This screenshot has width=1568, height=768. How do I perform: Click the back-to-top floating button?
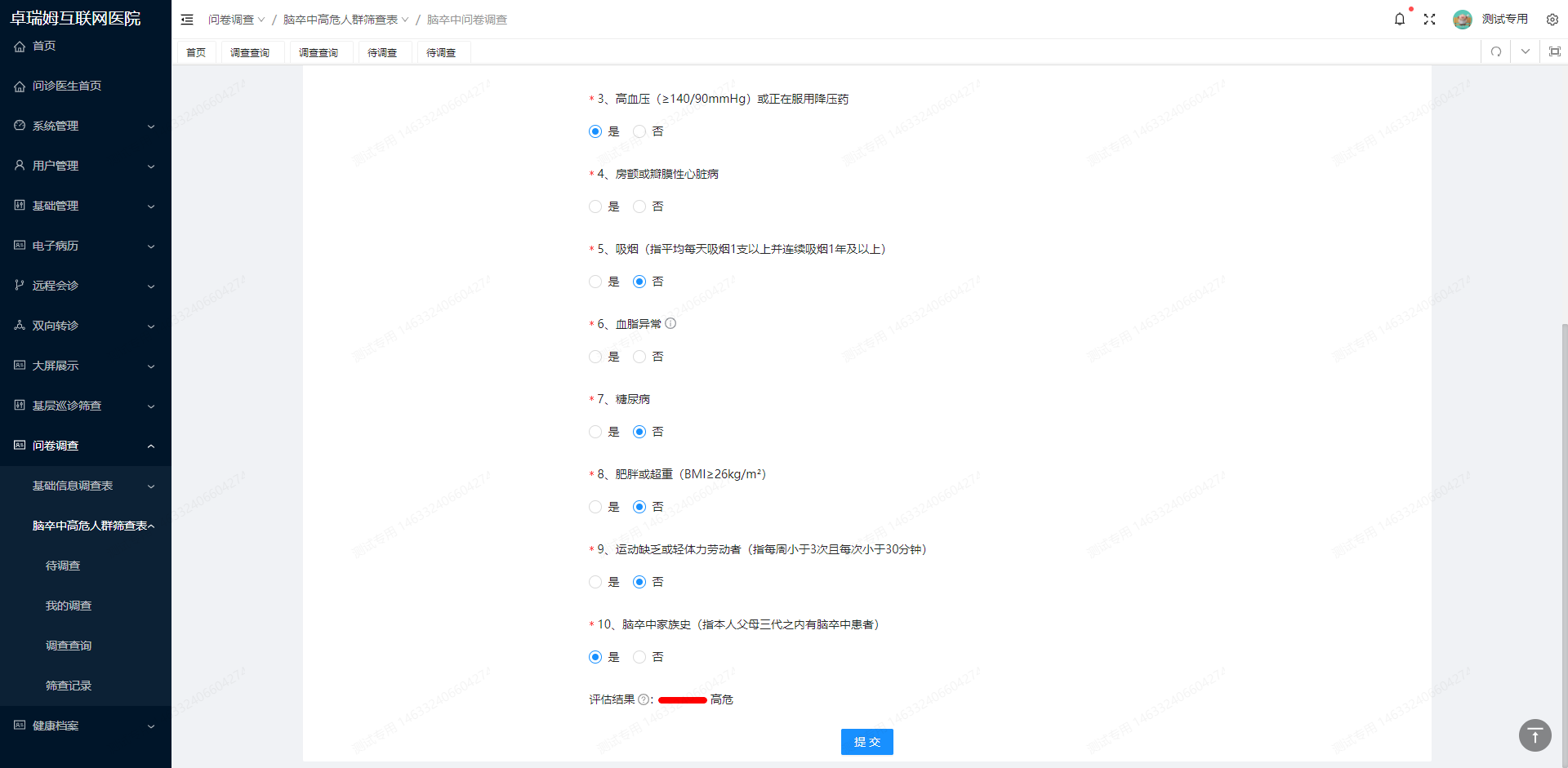1535,735
